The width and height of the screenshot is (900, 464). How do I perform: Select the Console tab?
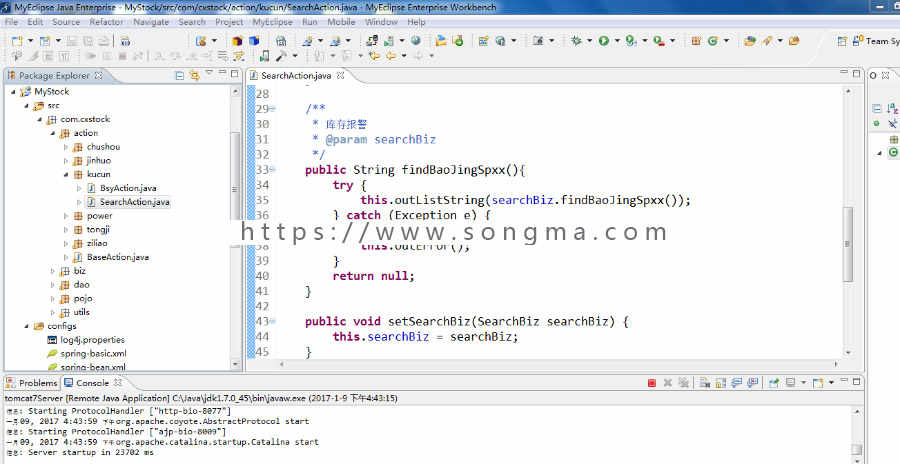point(92,382)
